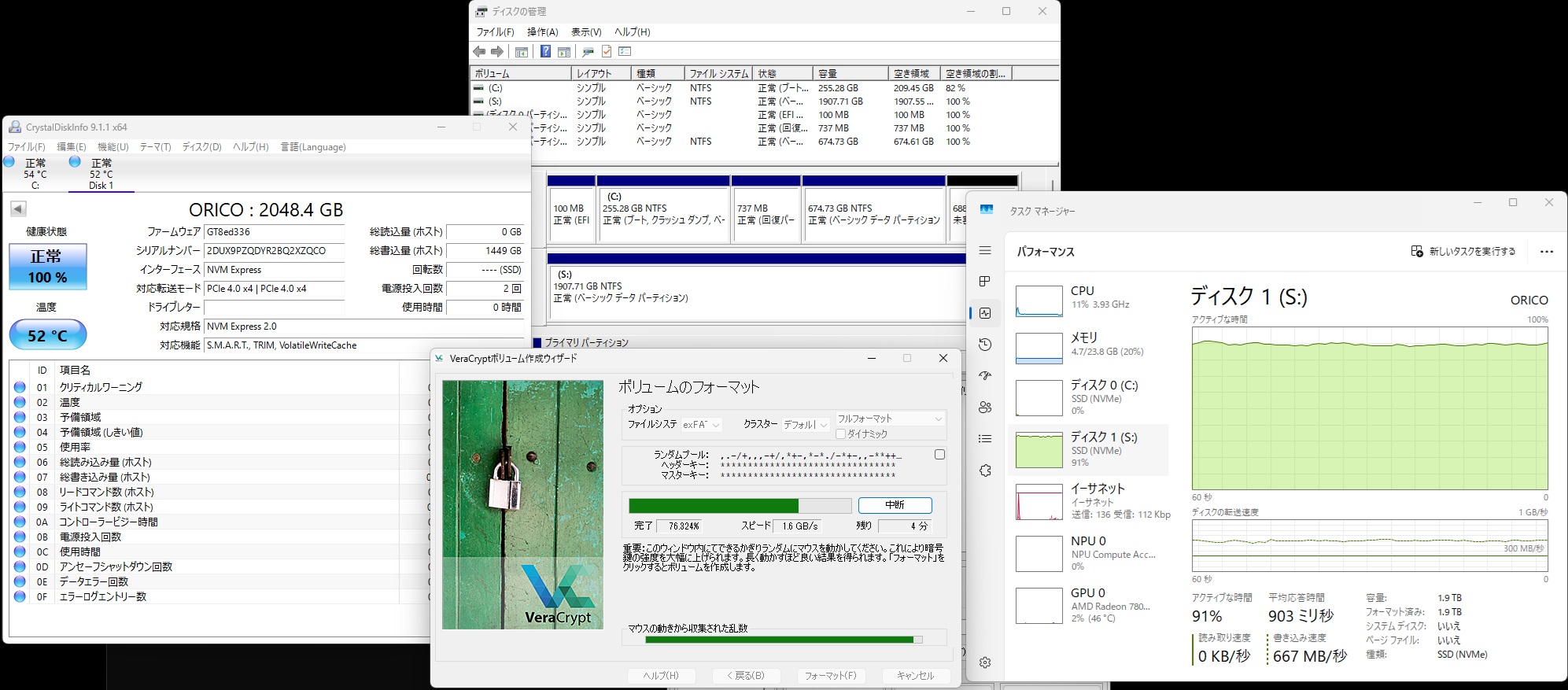Toggle the ダイナミック checkbox in VeraCrypt
Viewport: 1568px width, 690px height.
(841, 434)
